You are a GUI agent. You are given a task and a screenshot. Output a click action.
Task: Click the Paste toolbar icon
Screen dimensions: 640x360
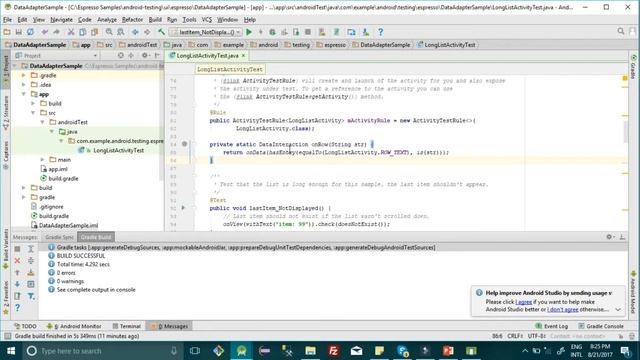94,32
